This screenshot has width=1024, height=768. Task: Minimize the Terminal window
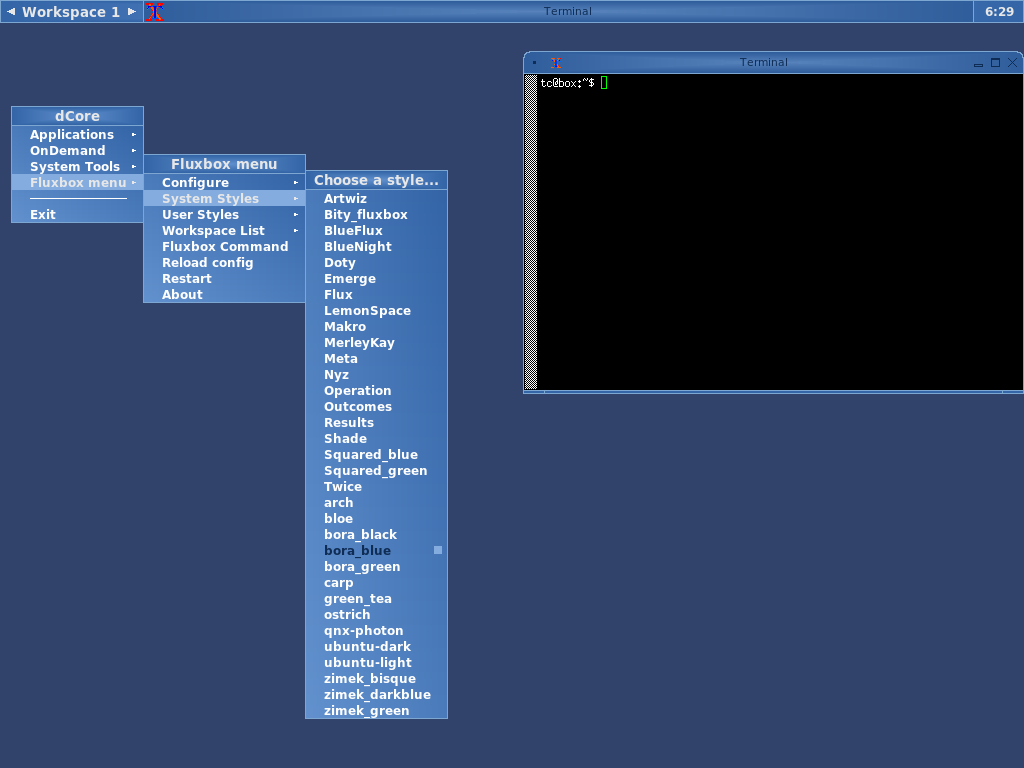[x=979, y=63]
